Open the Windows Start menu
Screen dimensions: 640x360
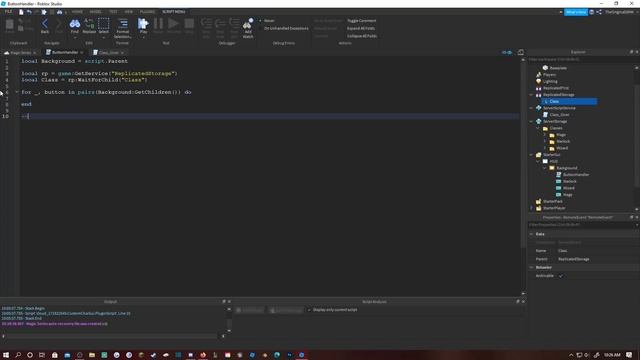pos(6,355)
